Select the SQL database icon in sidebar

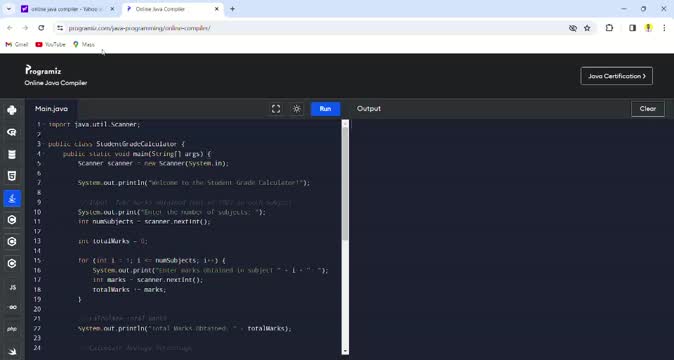click(x=12, y=154)
